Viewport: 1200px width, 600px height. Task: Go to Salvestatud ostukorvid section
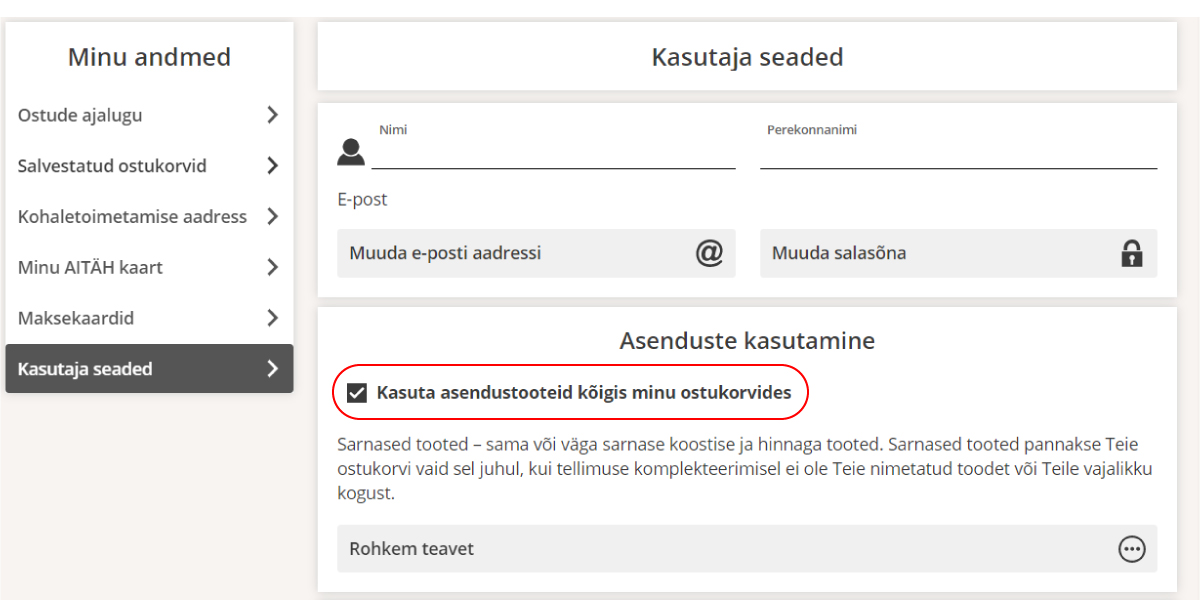tap(112, 166)
